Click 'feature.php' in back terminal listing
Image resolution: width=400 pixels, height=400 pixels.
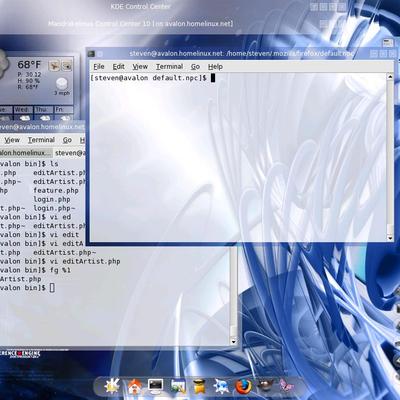pos(56,191)
